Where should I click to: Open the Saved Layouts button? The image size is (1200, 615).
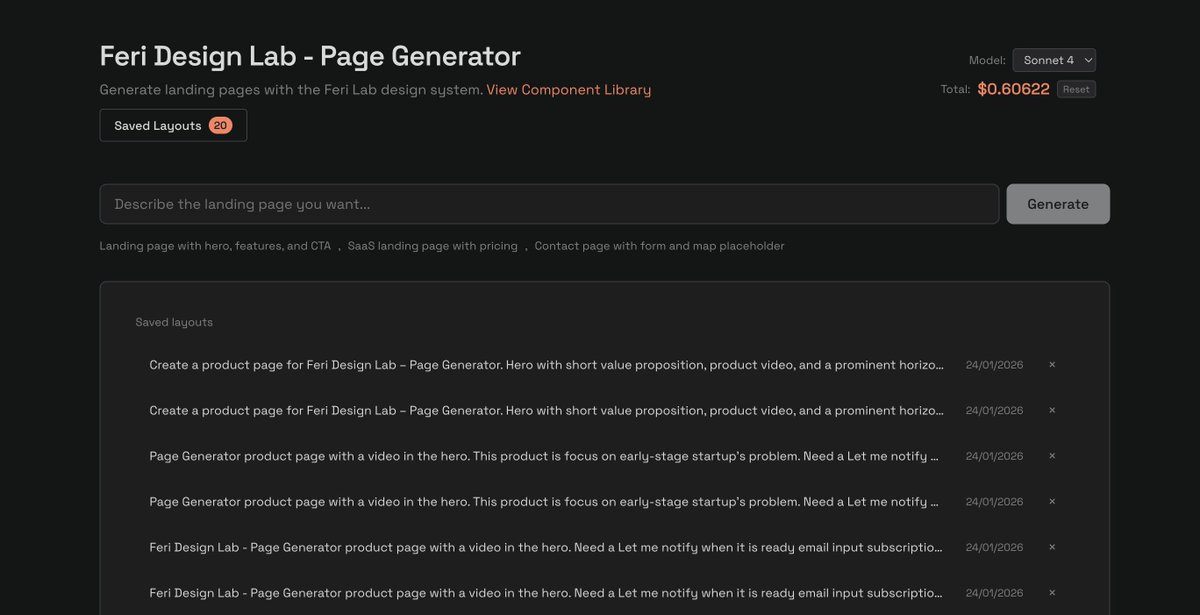(173, 125)
